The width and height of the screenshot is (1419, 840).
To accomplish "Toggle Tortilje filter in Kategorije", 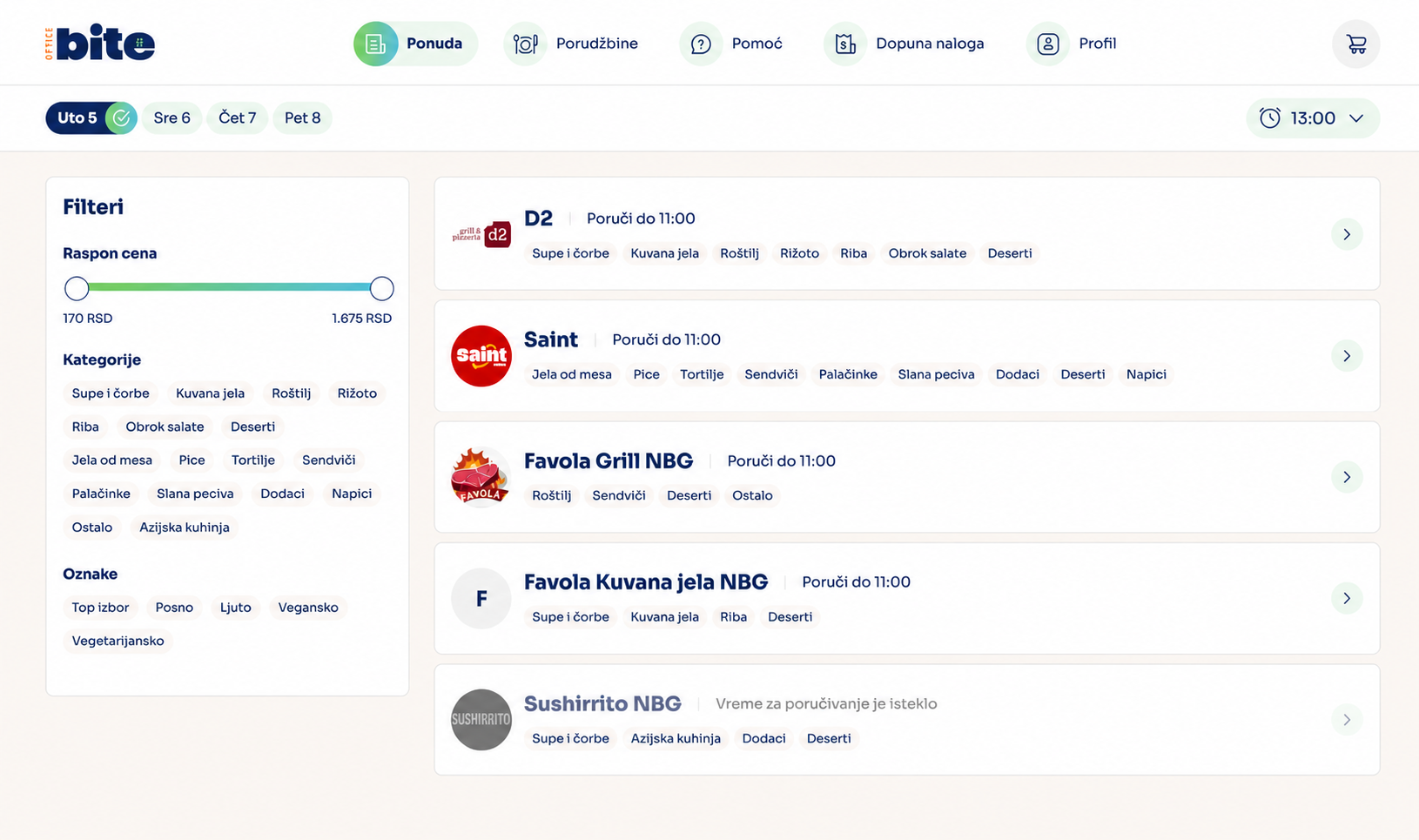I will point(253,460).
